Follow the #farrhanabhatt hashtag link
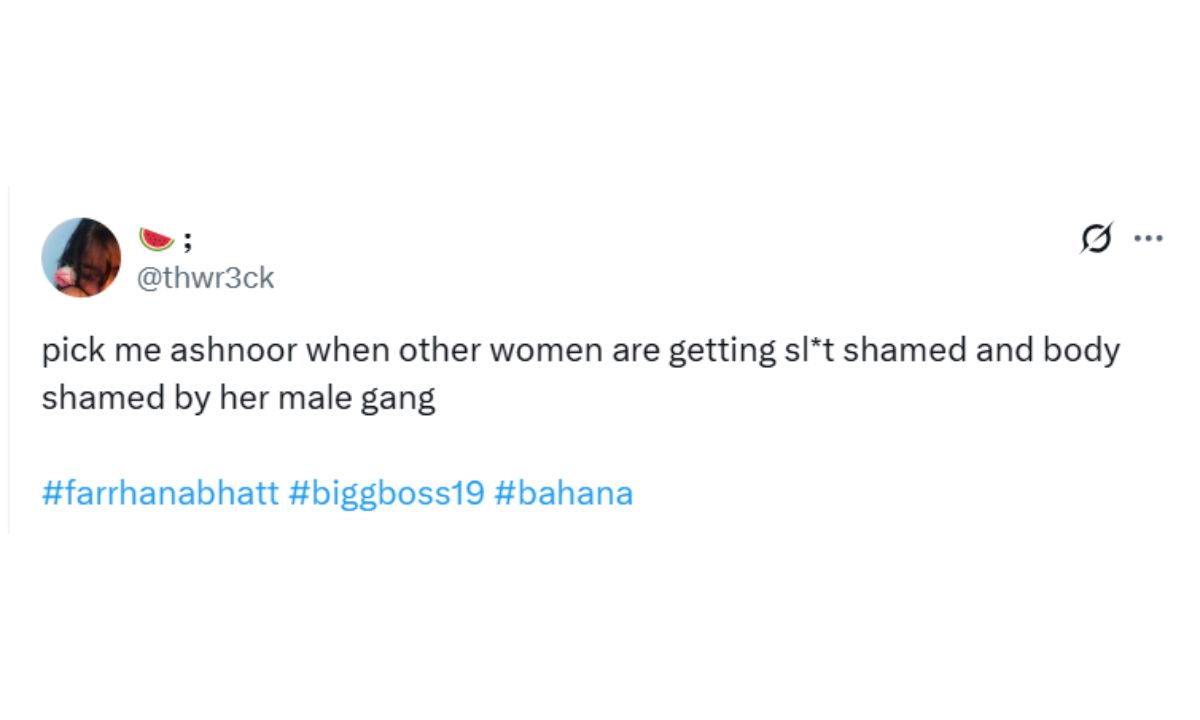Image resolution: width=1200 pixels, height=720 pixels. 160,494
